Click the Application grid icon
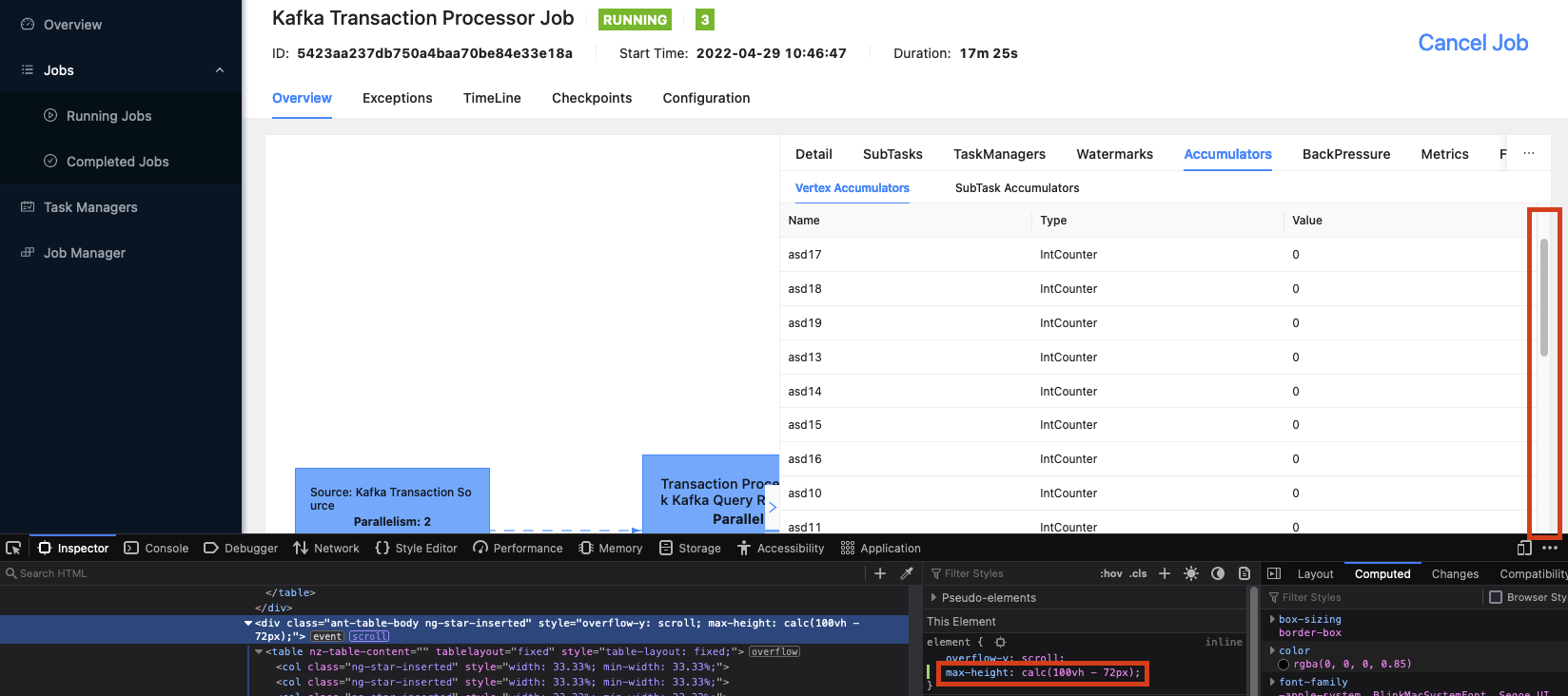The height and width of the screenshot is (696, 1568). click(x=848, y=548)
